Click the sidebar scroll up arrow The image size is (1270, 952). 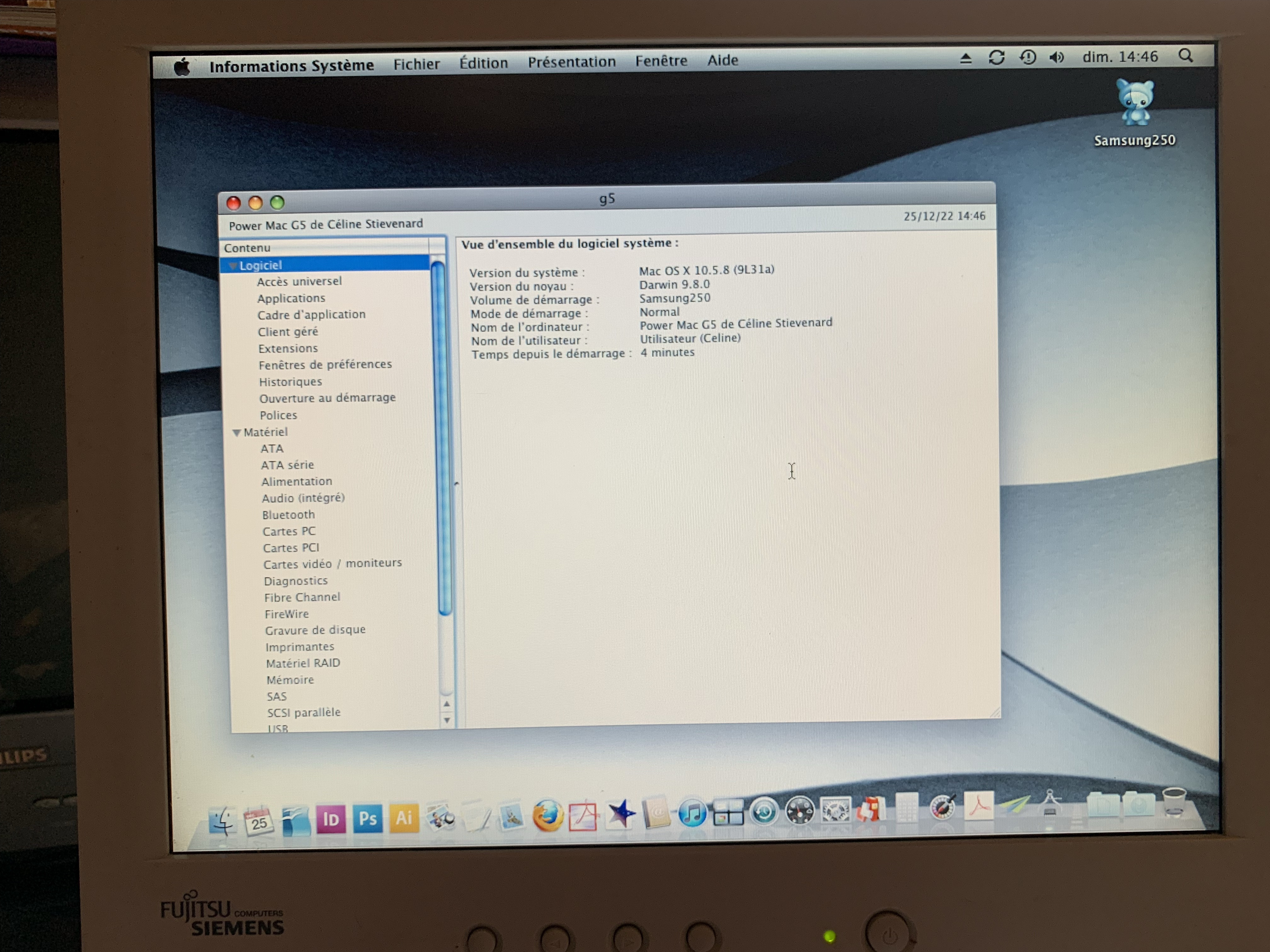click(446, 704)
